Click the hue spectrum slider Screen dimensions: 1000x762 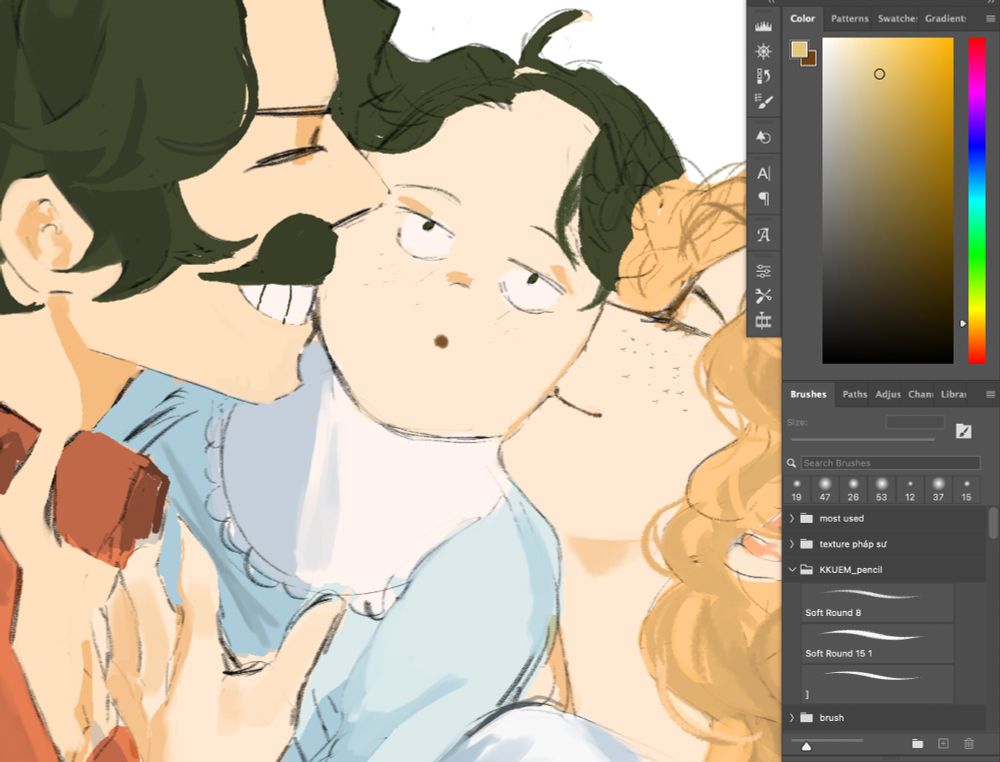tap(977, 200)
